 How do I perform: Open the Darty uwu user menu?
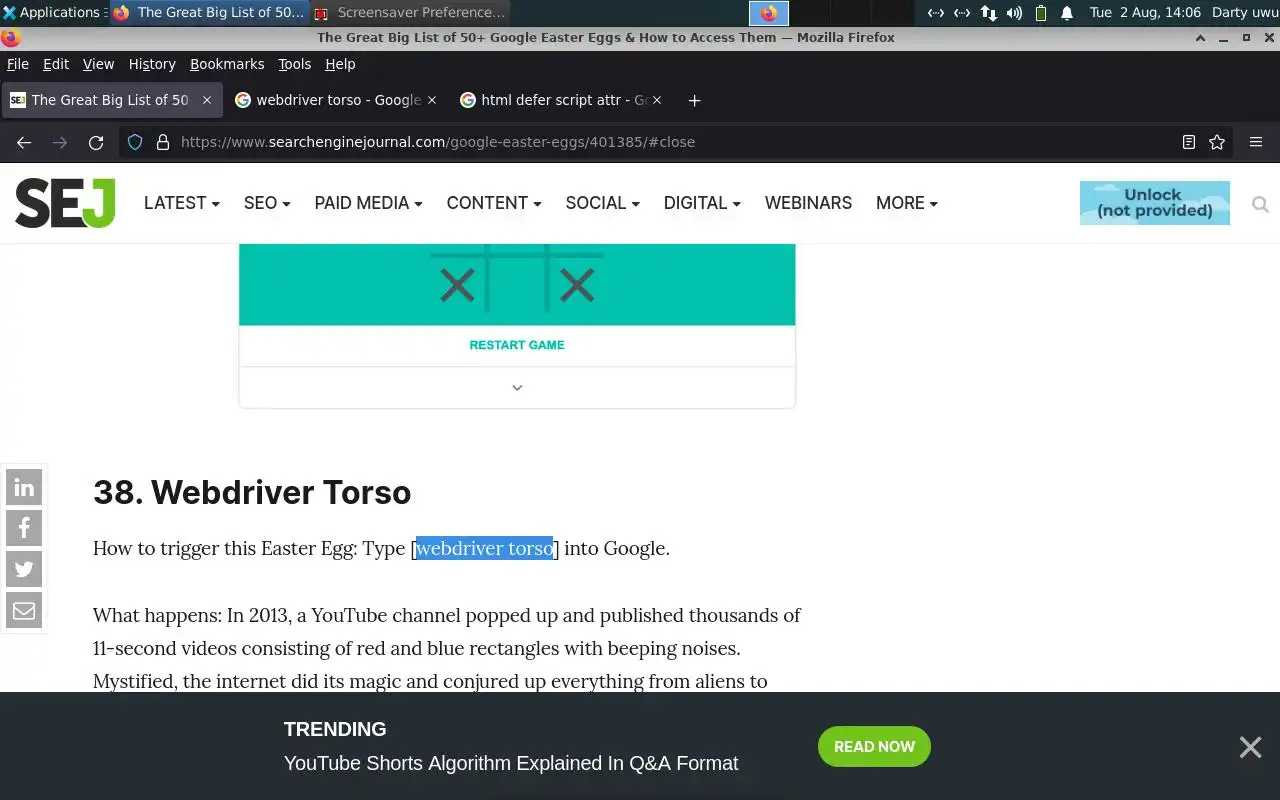pos(1244,13)
